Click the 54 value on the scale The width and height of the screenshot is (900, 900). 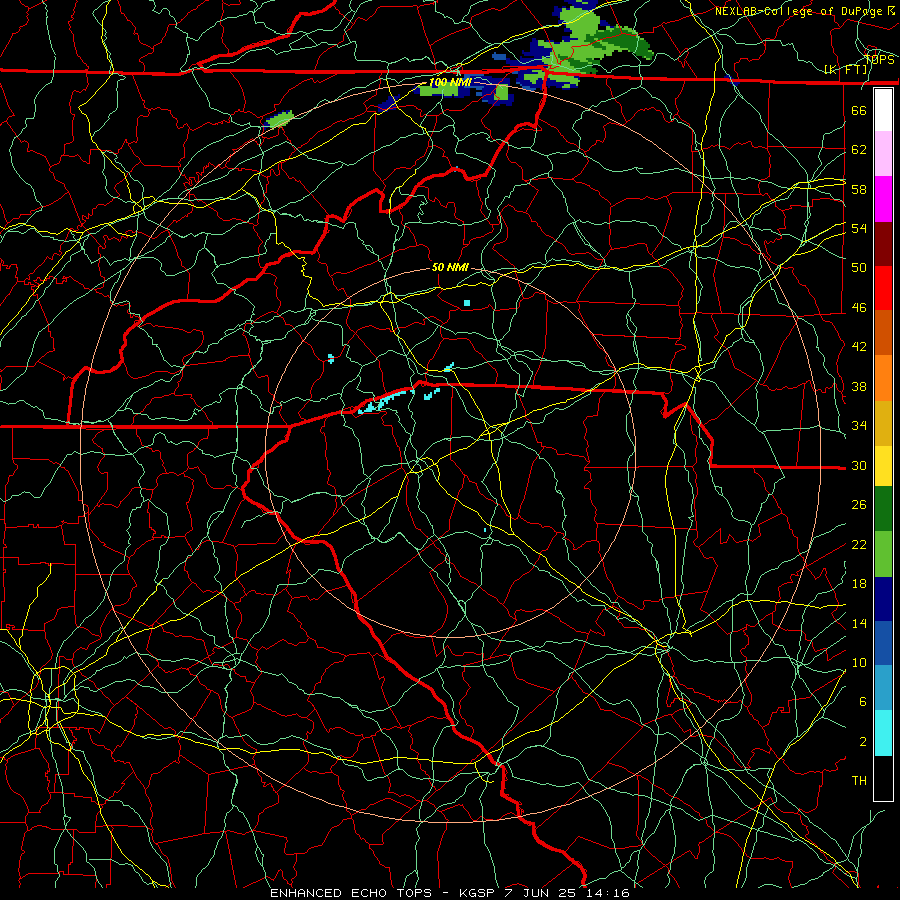click(859, 228)
